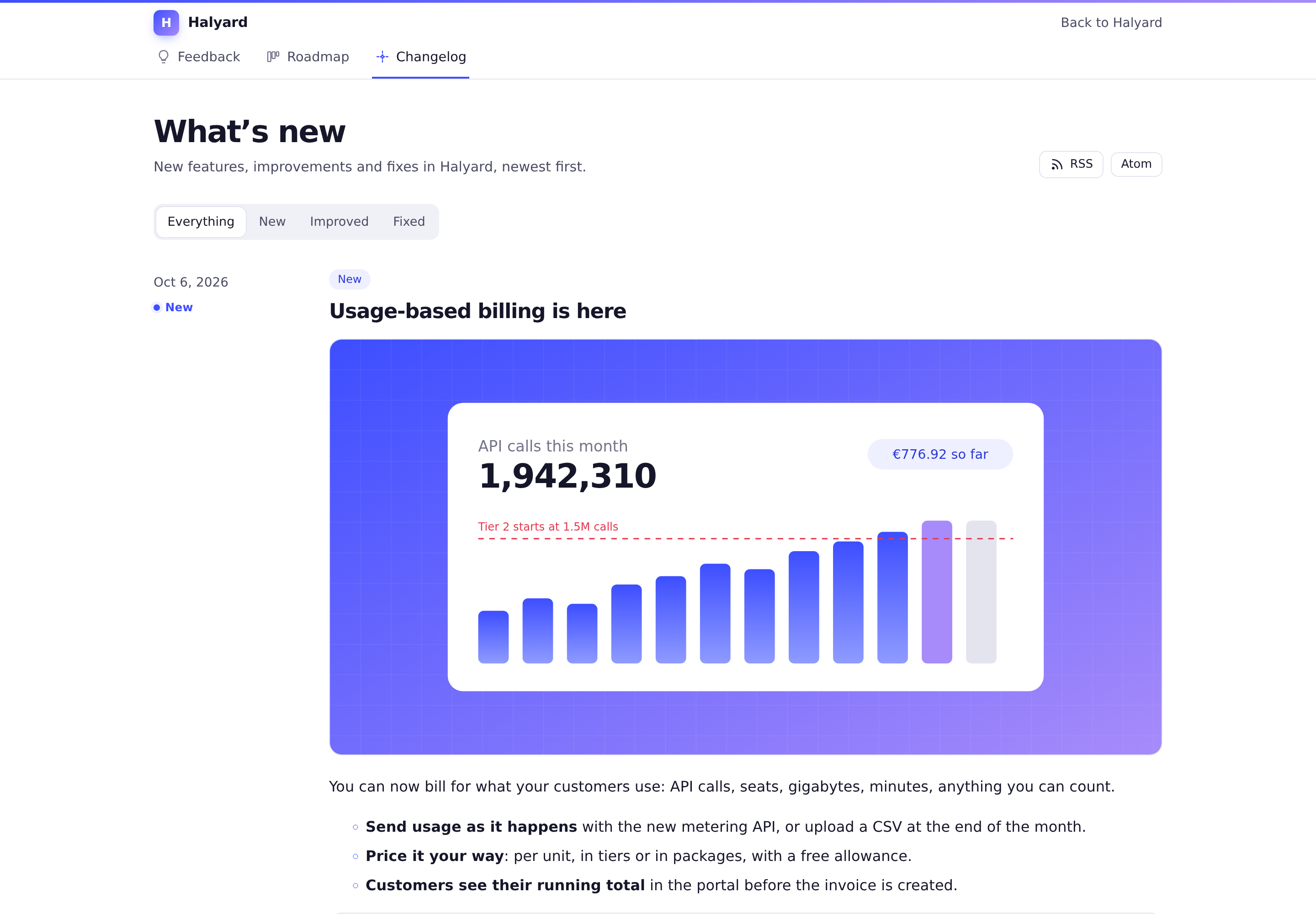This screenshot has height=914, width=1316.
Task: Click the grey bar in the chart
Action: coord(981,591)
